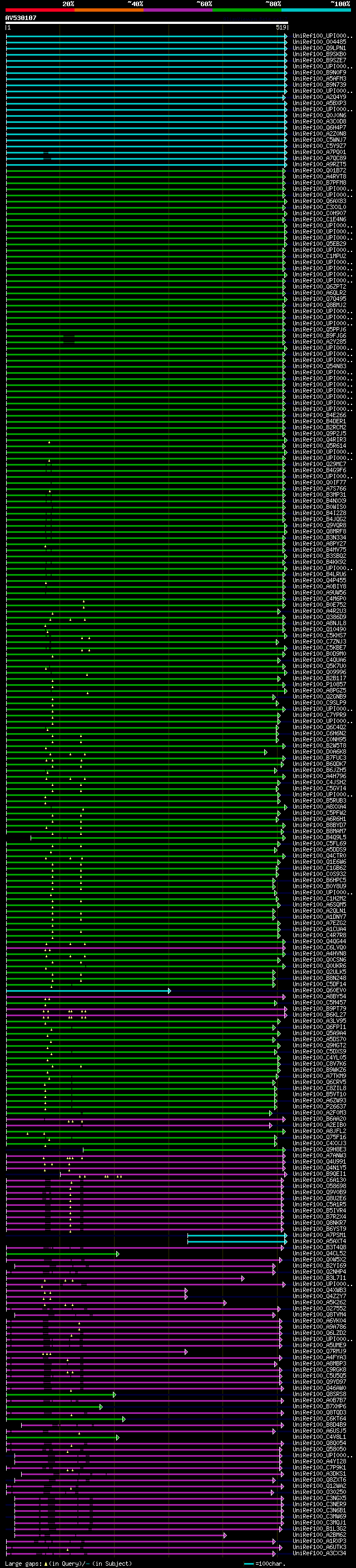Select hit label UniRef100_A2BM62
The height and width of the screenshot is (1568, 356).
(x=319, y=1535)
